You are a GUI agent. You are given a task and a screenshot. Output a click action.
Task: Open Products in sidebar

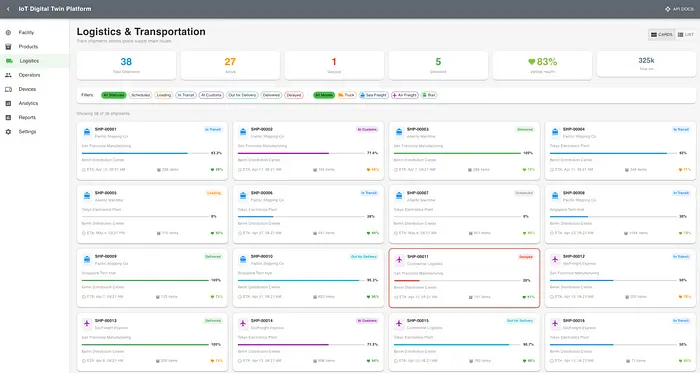[x=34, y=47]
